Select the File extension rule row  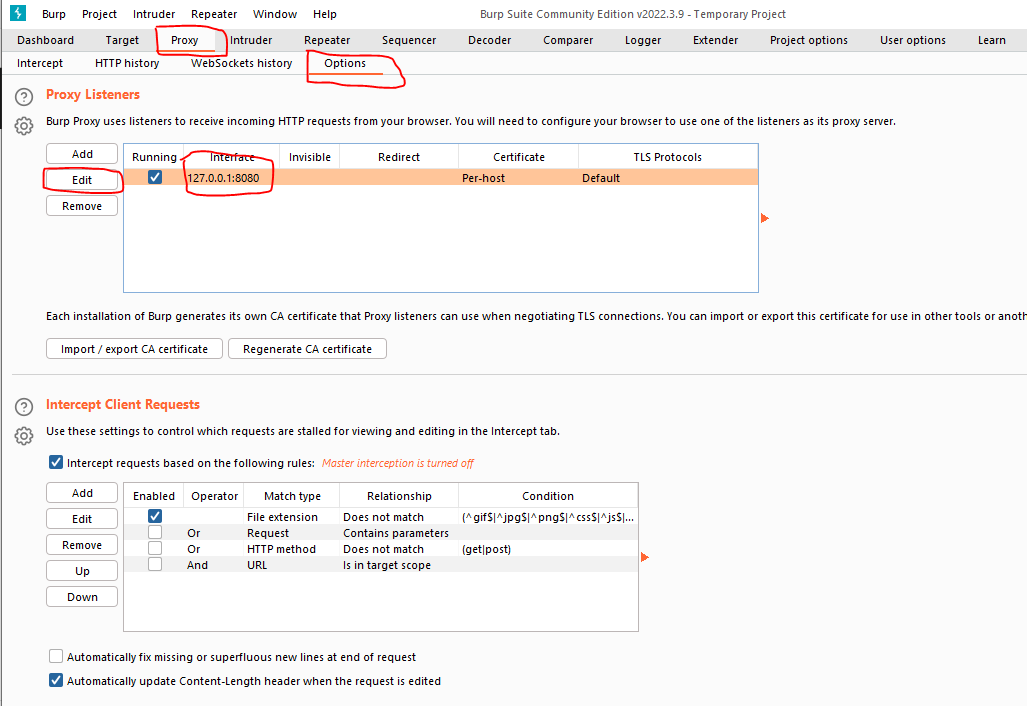(282, 517)
